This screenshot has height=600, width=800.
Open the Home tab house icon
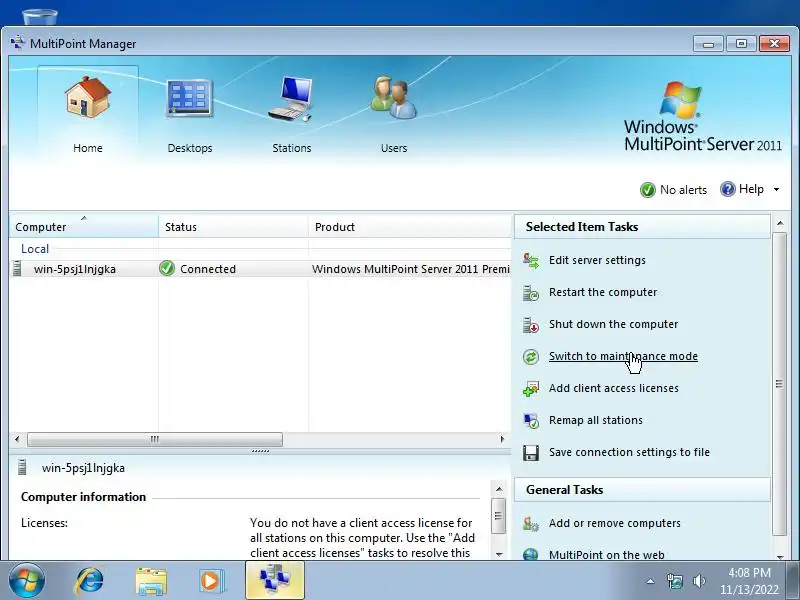point(88,97)
